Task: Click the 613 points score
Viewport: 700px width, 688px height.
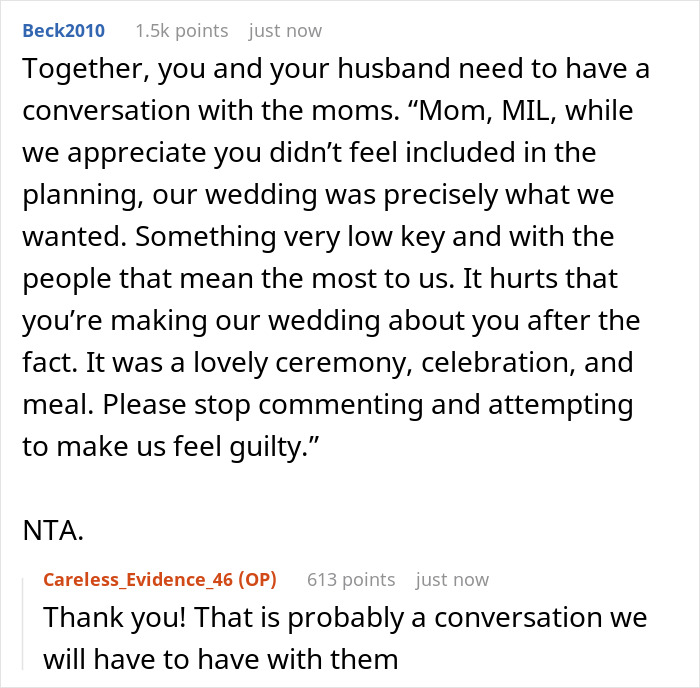Action: (x=350, y=579)
